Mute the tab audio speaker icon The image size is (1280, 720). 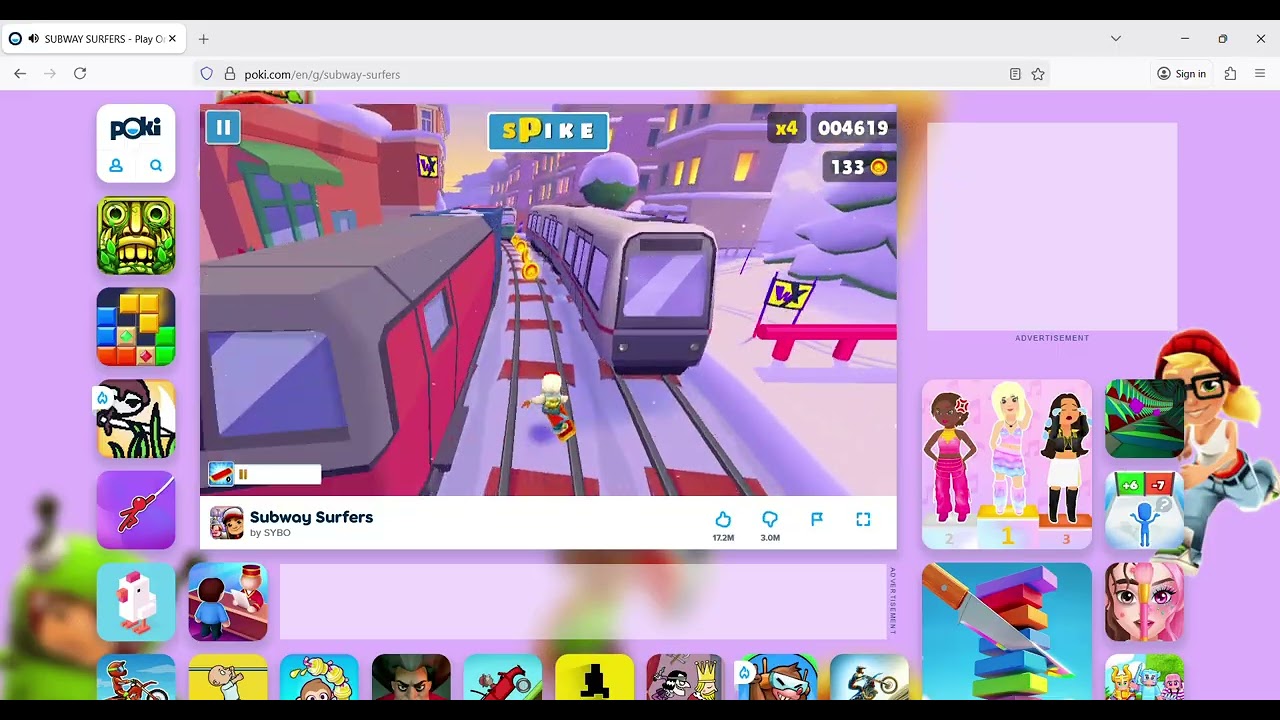click(34, 39)
